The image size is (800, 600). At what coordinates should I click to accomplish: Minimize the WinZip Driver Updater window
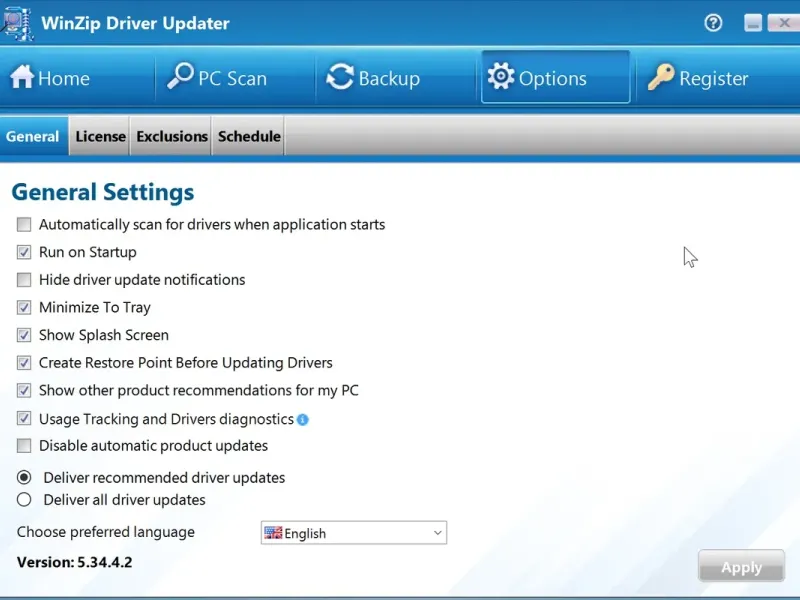753,23
